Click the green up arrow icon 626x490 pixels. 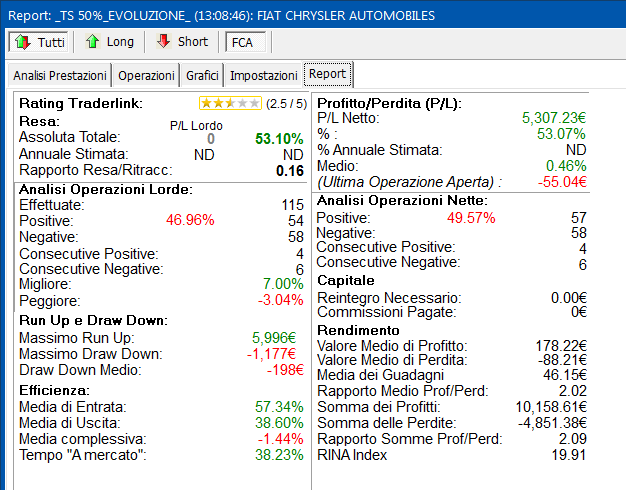[93, 42]
